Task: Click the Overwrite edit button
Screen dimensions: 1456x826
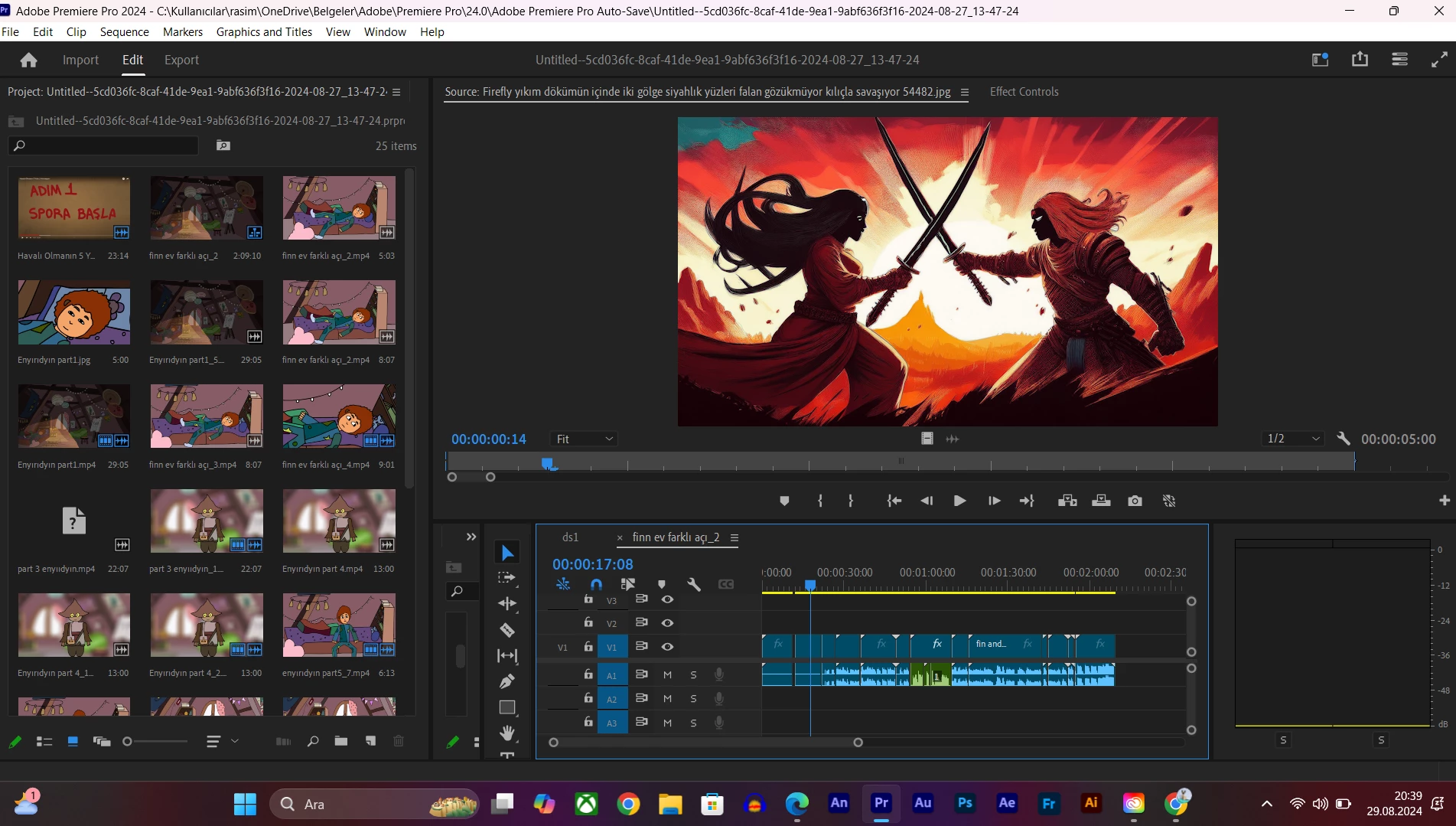Action: (1101, 501)
